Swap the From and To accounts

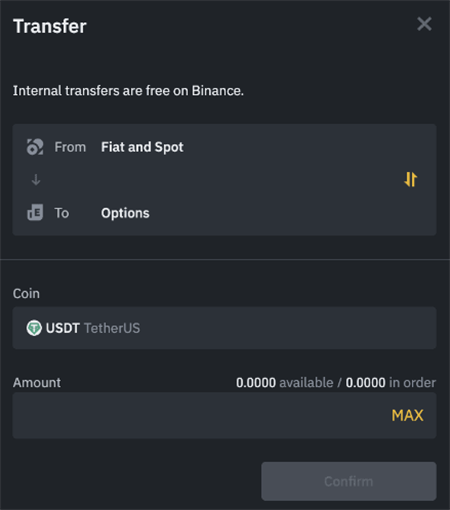click(x=411, y=179)
